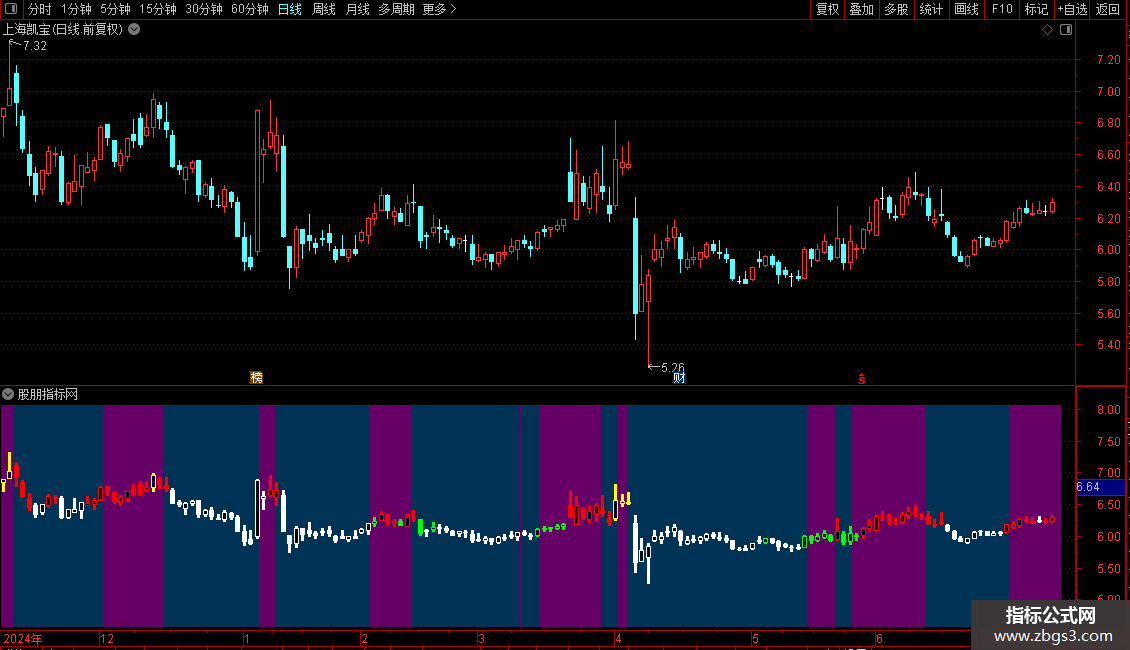Click the 7.32 high price label
This screenshot has width=1130, height=650.
click(x=35, y=45)
